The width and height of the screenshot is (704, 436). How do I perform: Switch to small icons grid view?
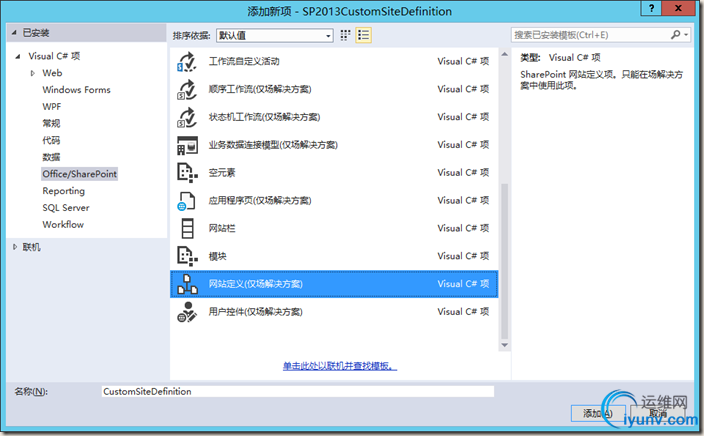click(345, 35)
